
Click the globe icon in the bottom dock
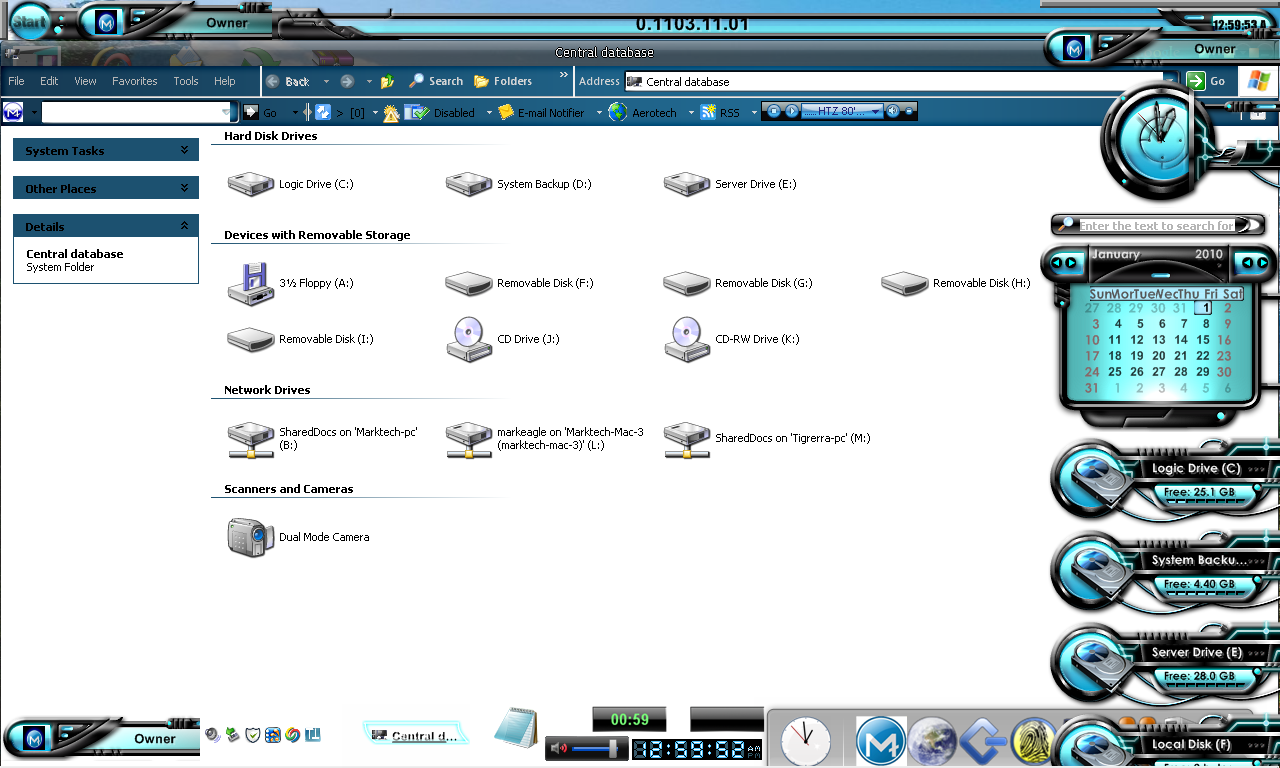coord(933,742)
